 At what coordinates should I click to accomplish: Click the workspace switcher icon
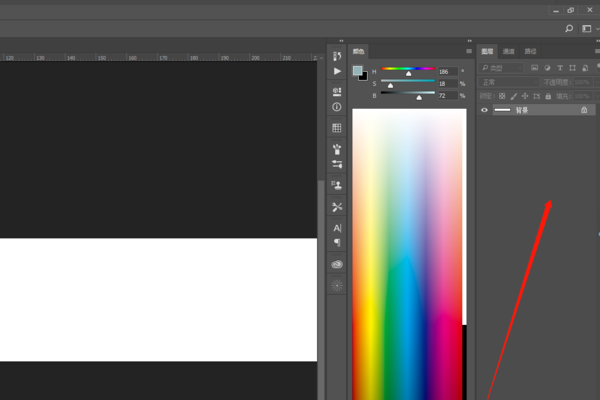coord(586,28)
